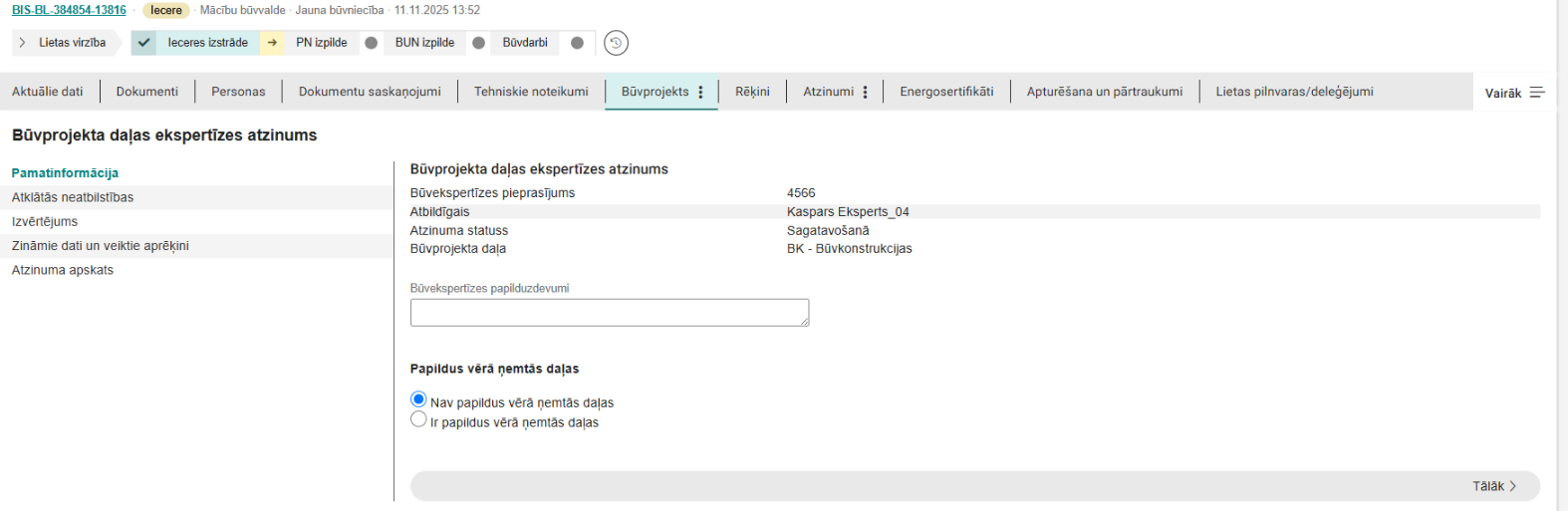Click the Būvekspertīzes papilduzdevumi text field

coord(609,313)
